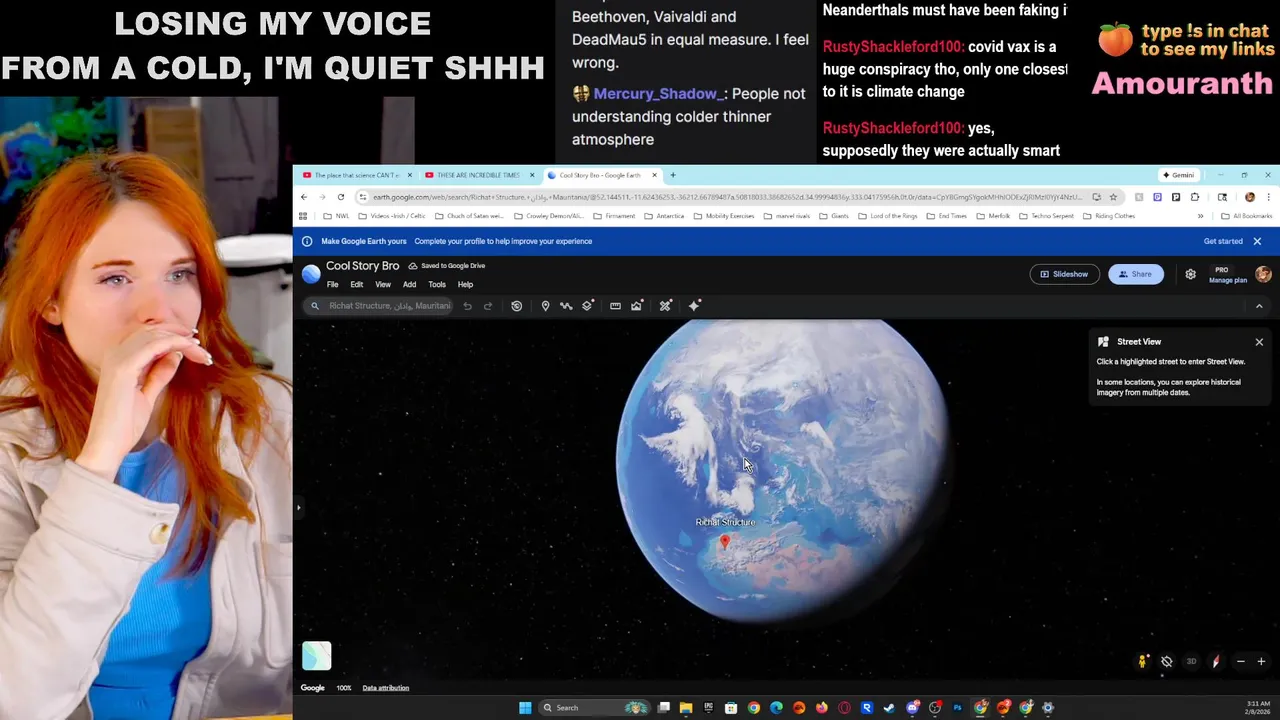Click the undo arrow in Google Earth toolbar
The width and height of the screenshot is (1280, 720).
467,306
